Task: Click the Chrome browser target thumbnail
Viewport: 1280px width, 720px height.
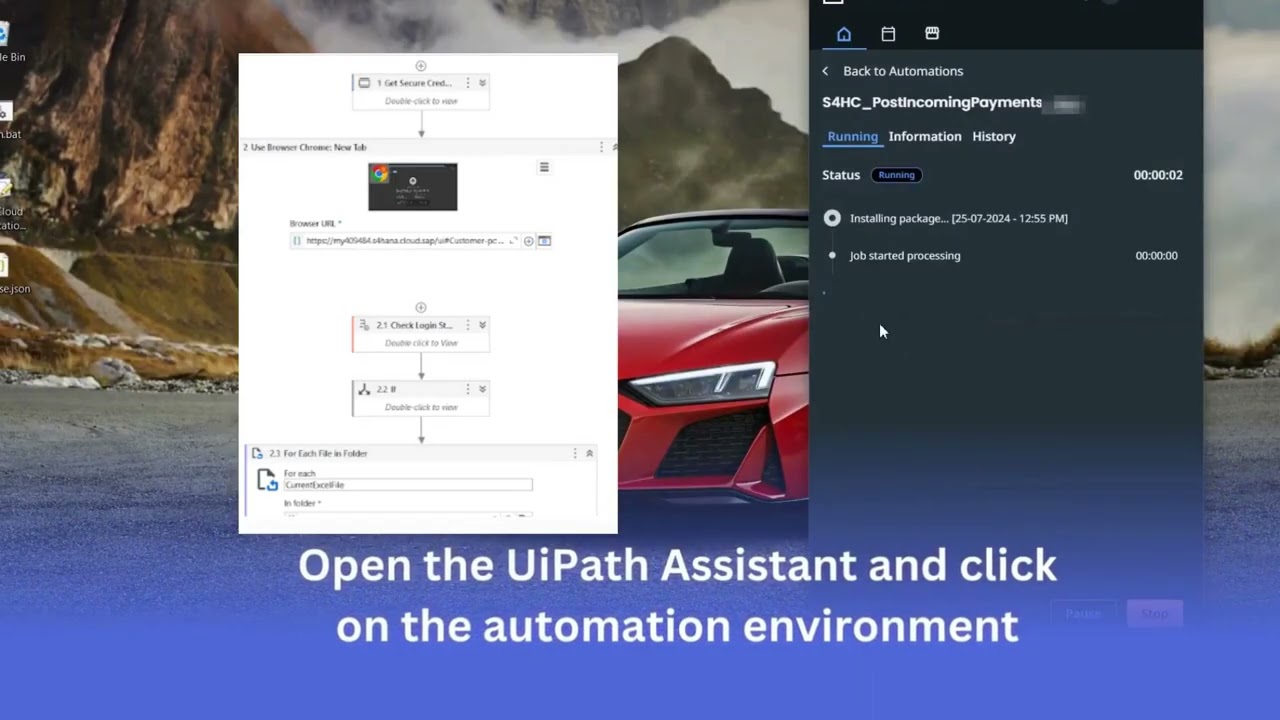Action: click(413, 187)
